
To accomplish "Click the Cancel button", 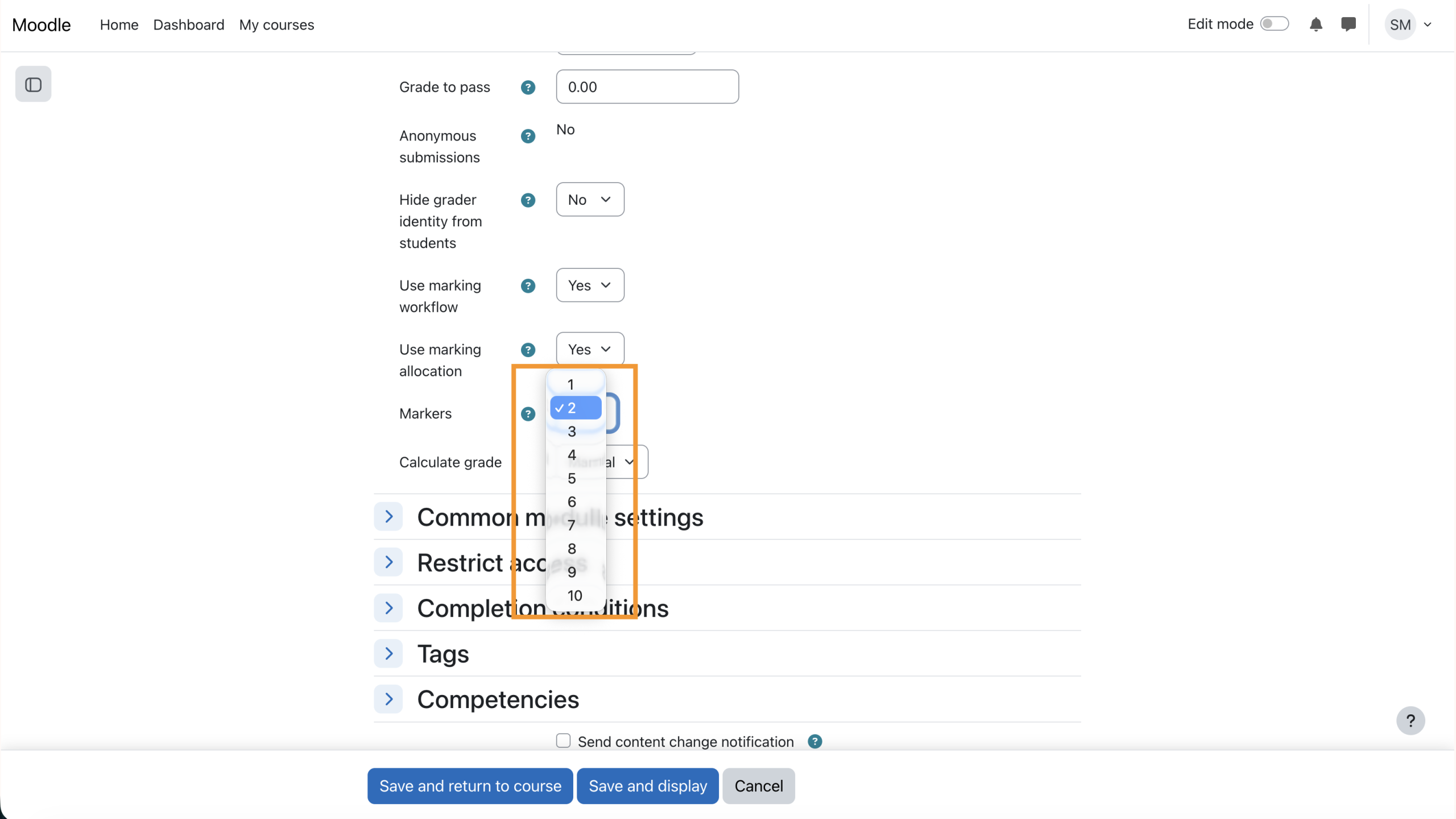I will tap(758, 786).
